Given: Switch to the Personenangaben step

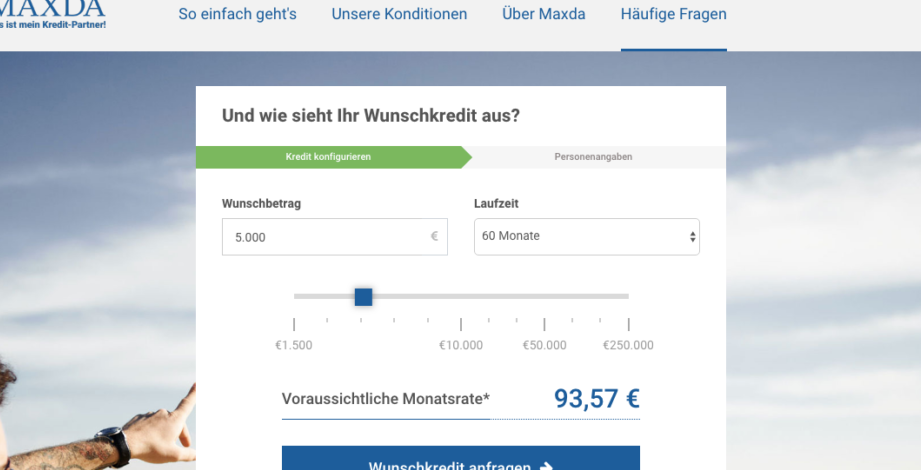Looking at the screenshot, I should 593,157.
